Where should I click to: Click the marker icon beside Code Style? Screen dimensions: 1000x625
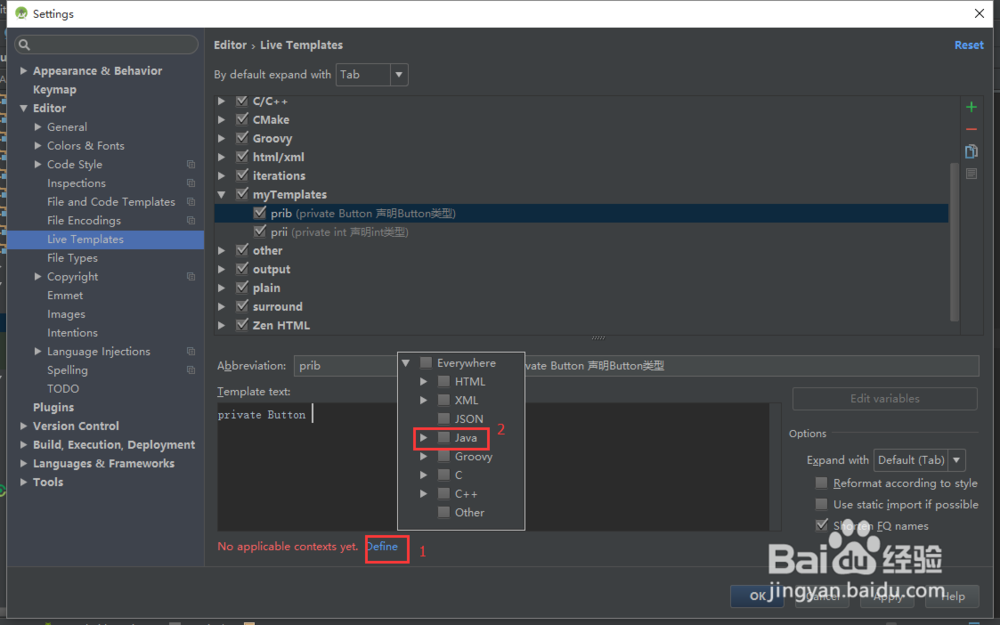pyautogui.click(x=190, y=164)
